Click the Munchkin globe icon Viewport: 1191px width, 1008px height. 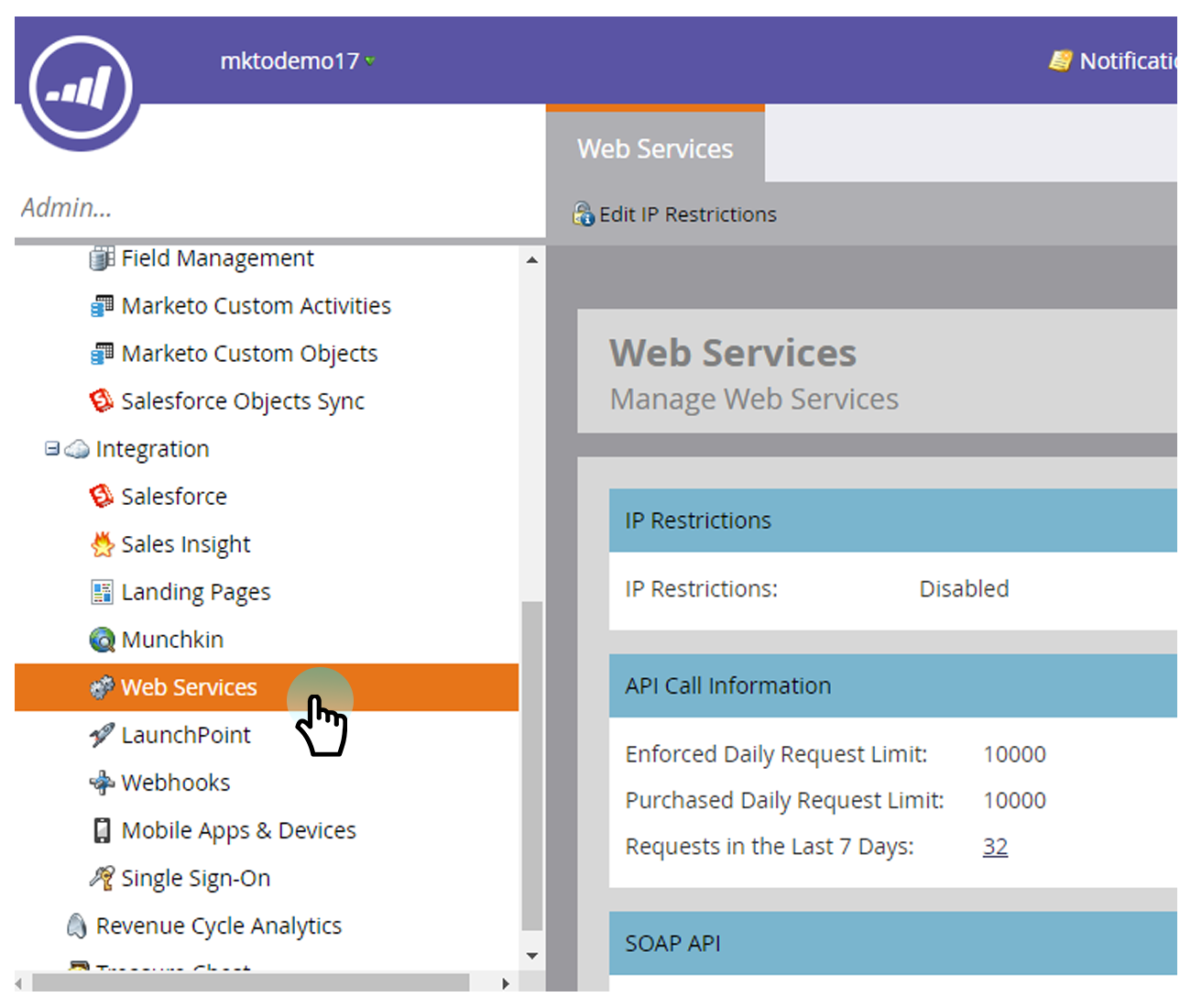(102, 640)
